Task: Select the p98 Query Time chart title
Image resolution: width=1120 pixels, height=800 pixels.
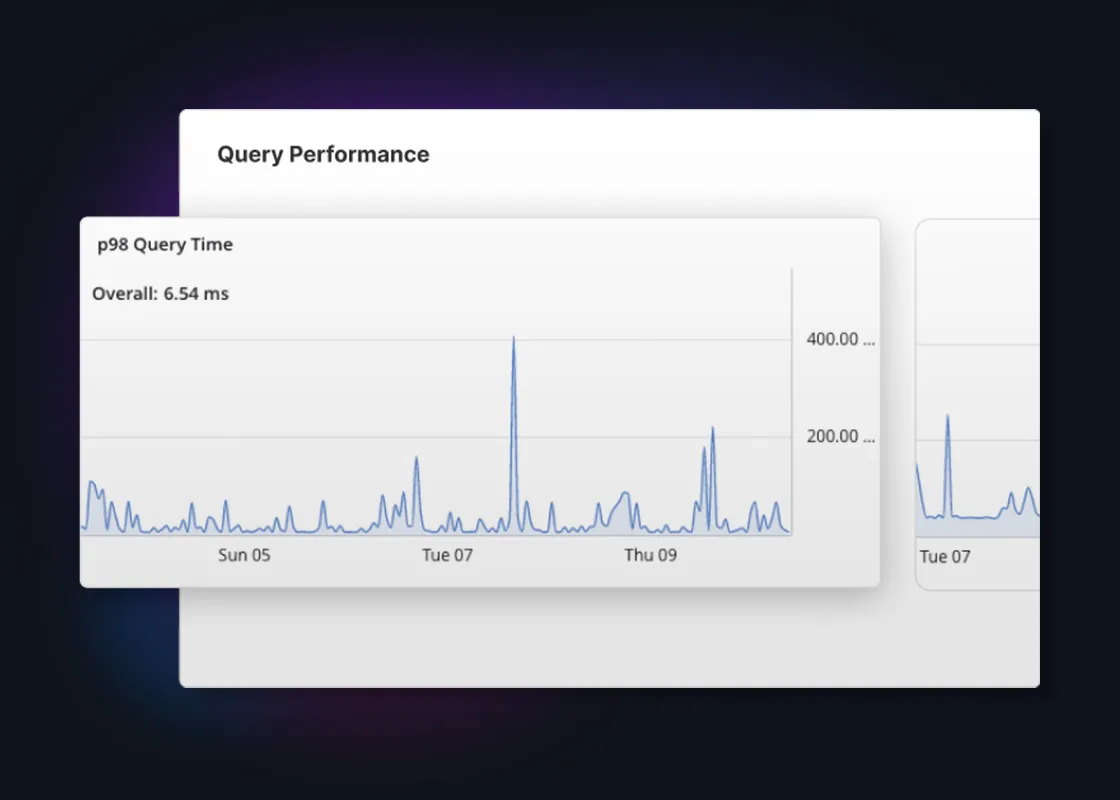Action: (x=165, y=244)
